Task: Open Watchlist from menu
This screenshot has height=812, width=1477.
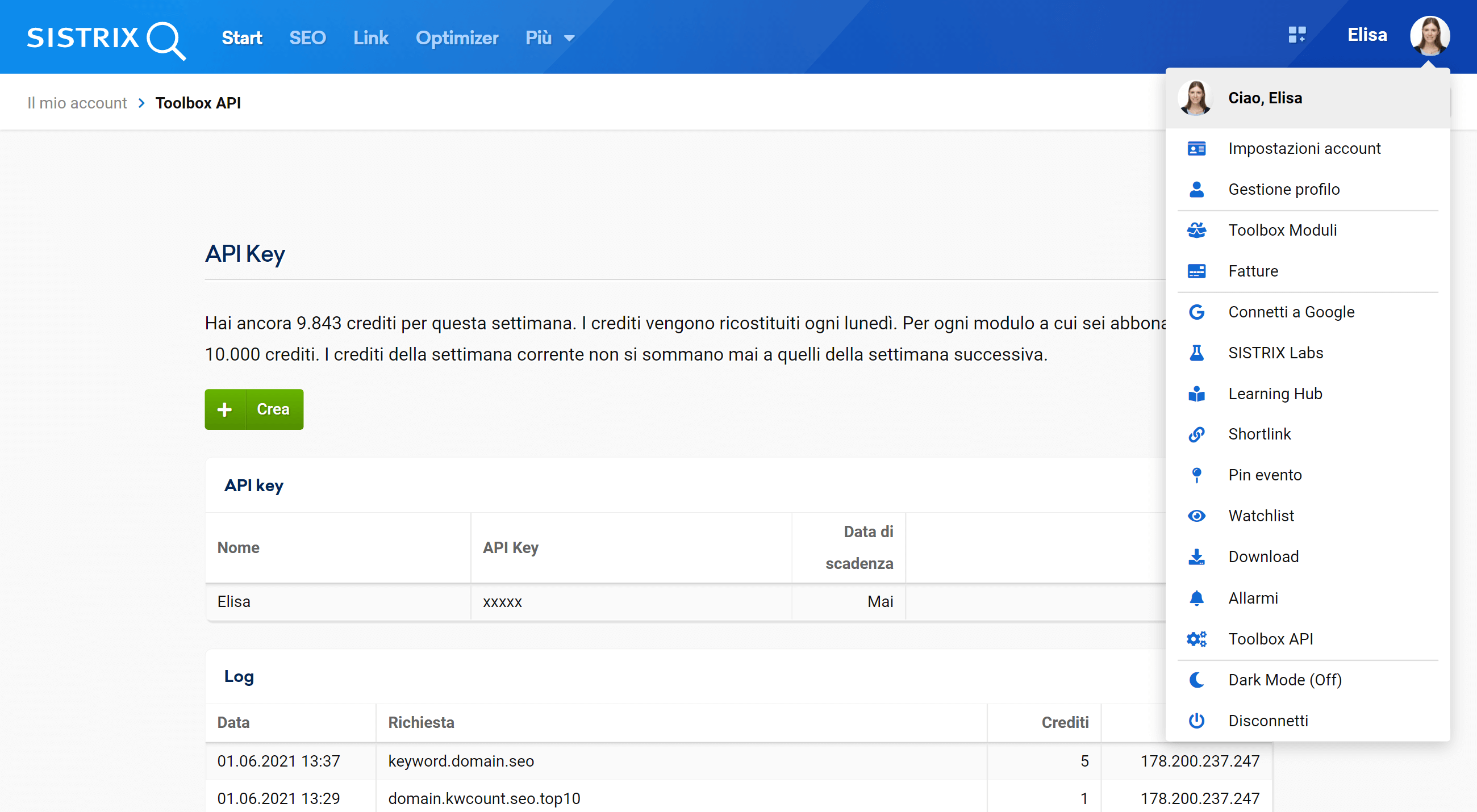Action: click(x=1307, y=516)
